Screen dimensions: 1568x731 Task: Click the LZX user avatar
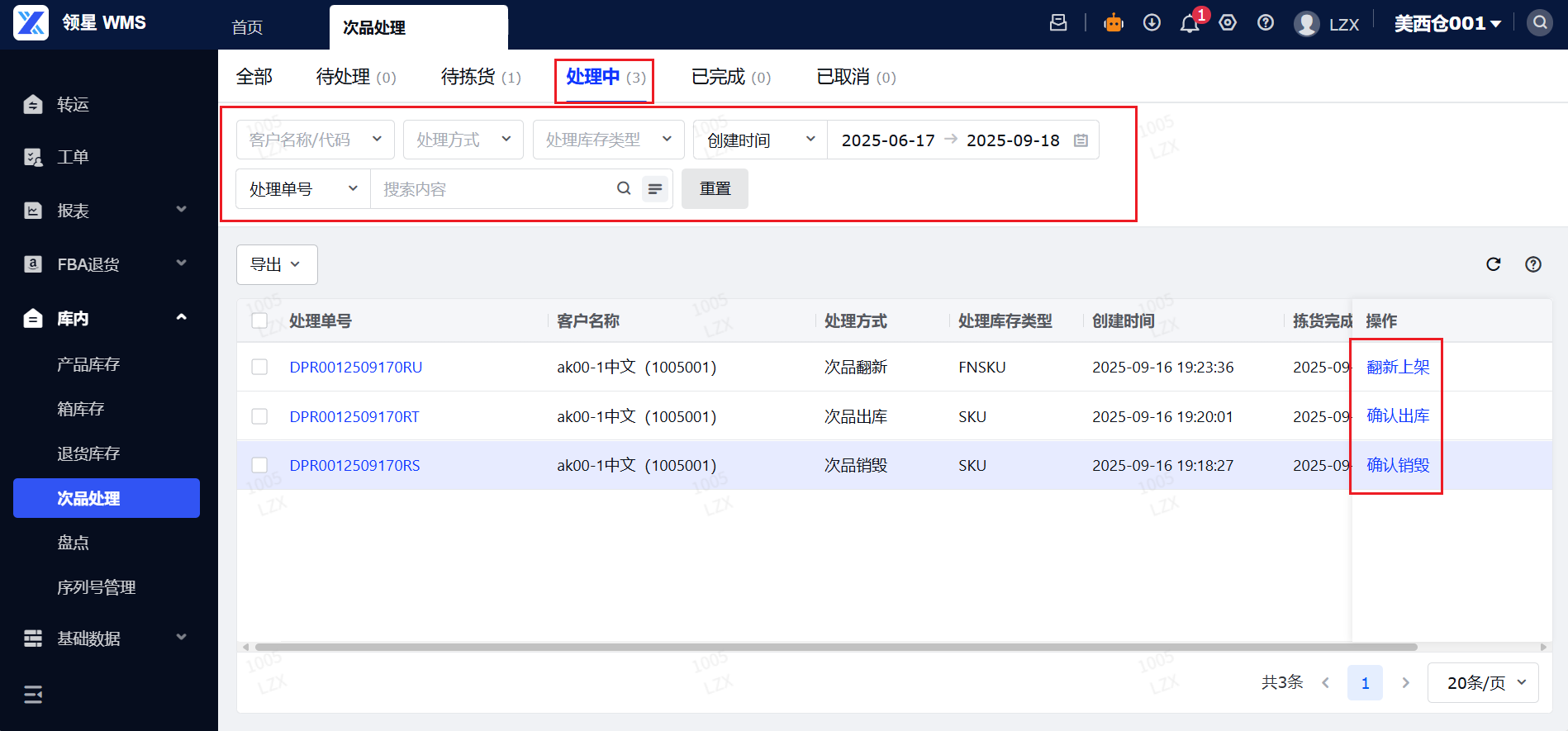[x=1306, y=24]
